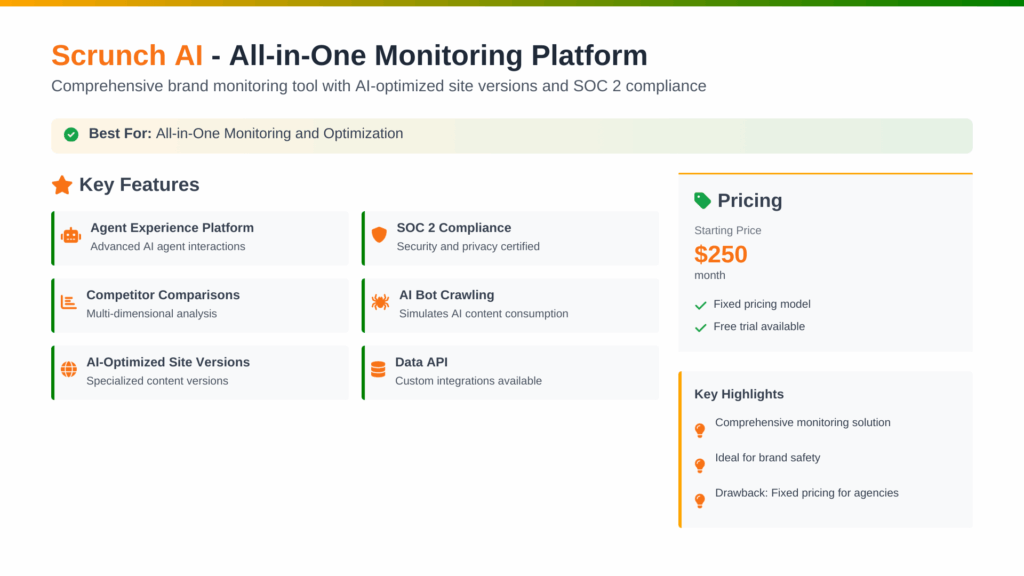Select the Key Highlights panel header
1024x576 pixels.
(x=739, y=394)
